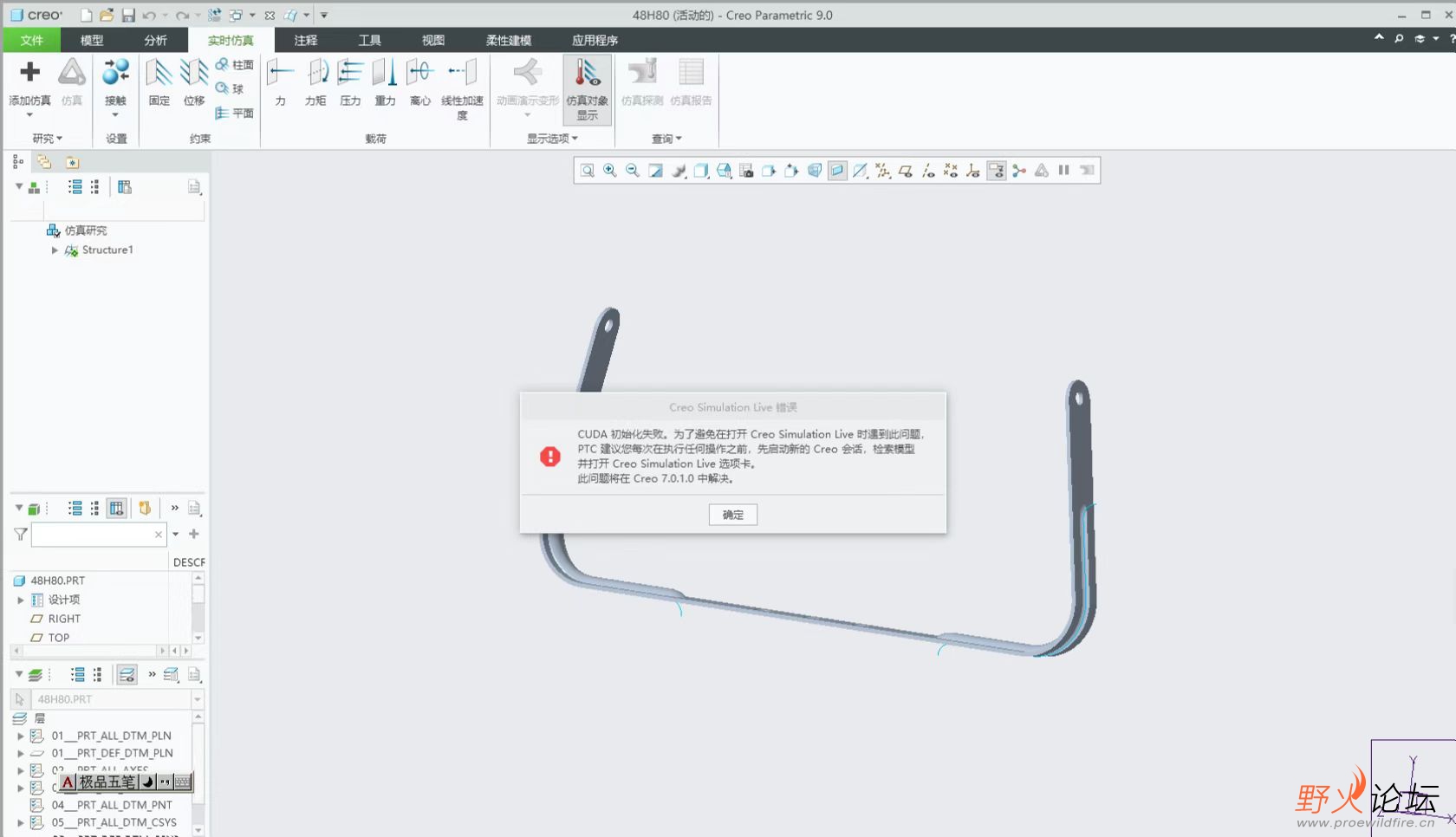Click the Open folder icon in quick access toolbar
The height and width of the screenshot is (837, 1456).
tap(107, 16)
